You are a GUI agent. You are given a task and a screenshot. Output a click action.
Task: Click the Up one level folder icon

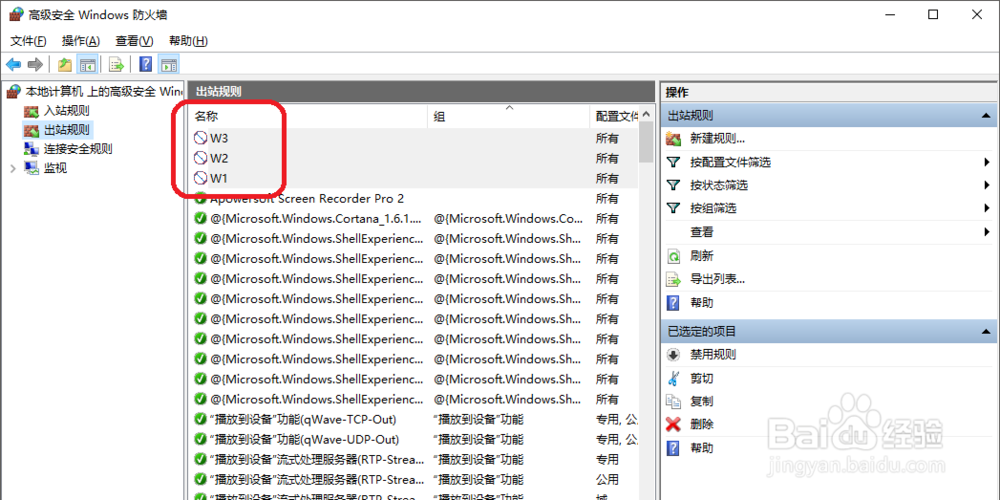coord(64,64)
